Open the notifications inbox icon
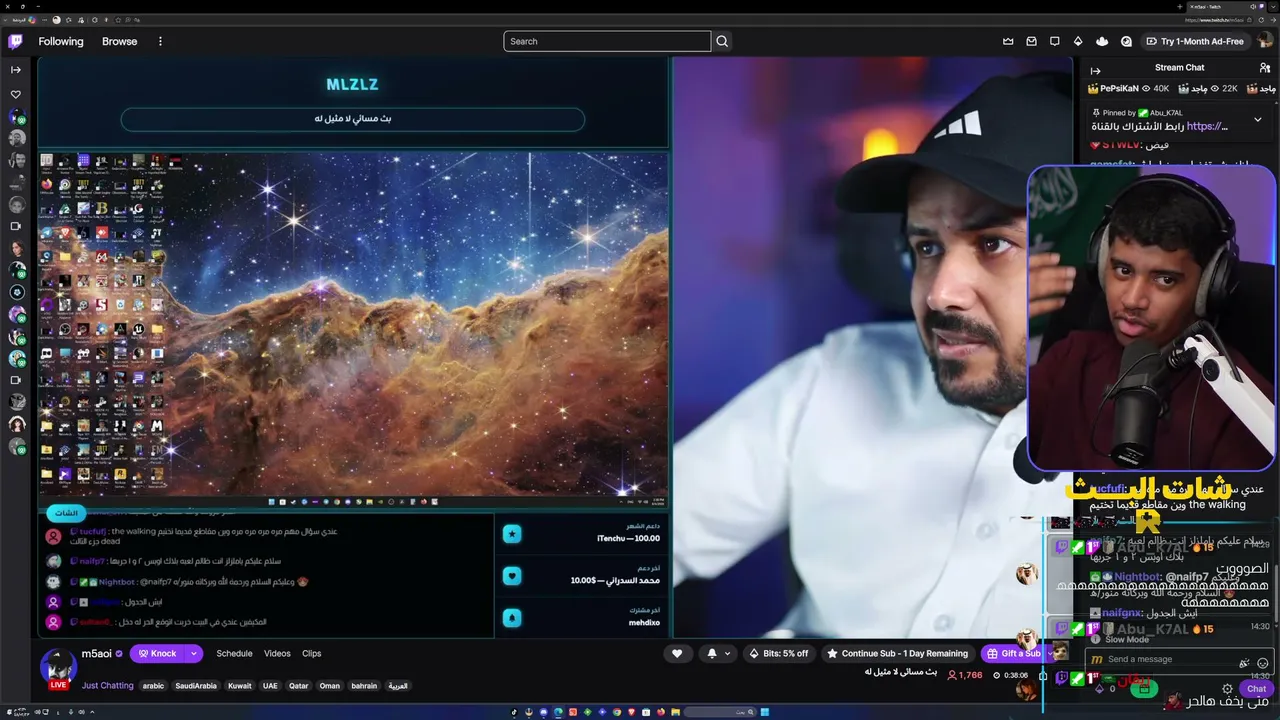 click(1032, 41)
